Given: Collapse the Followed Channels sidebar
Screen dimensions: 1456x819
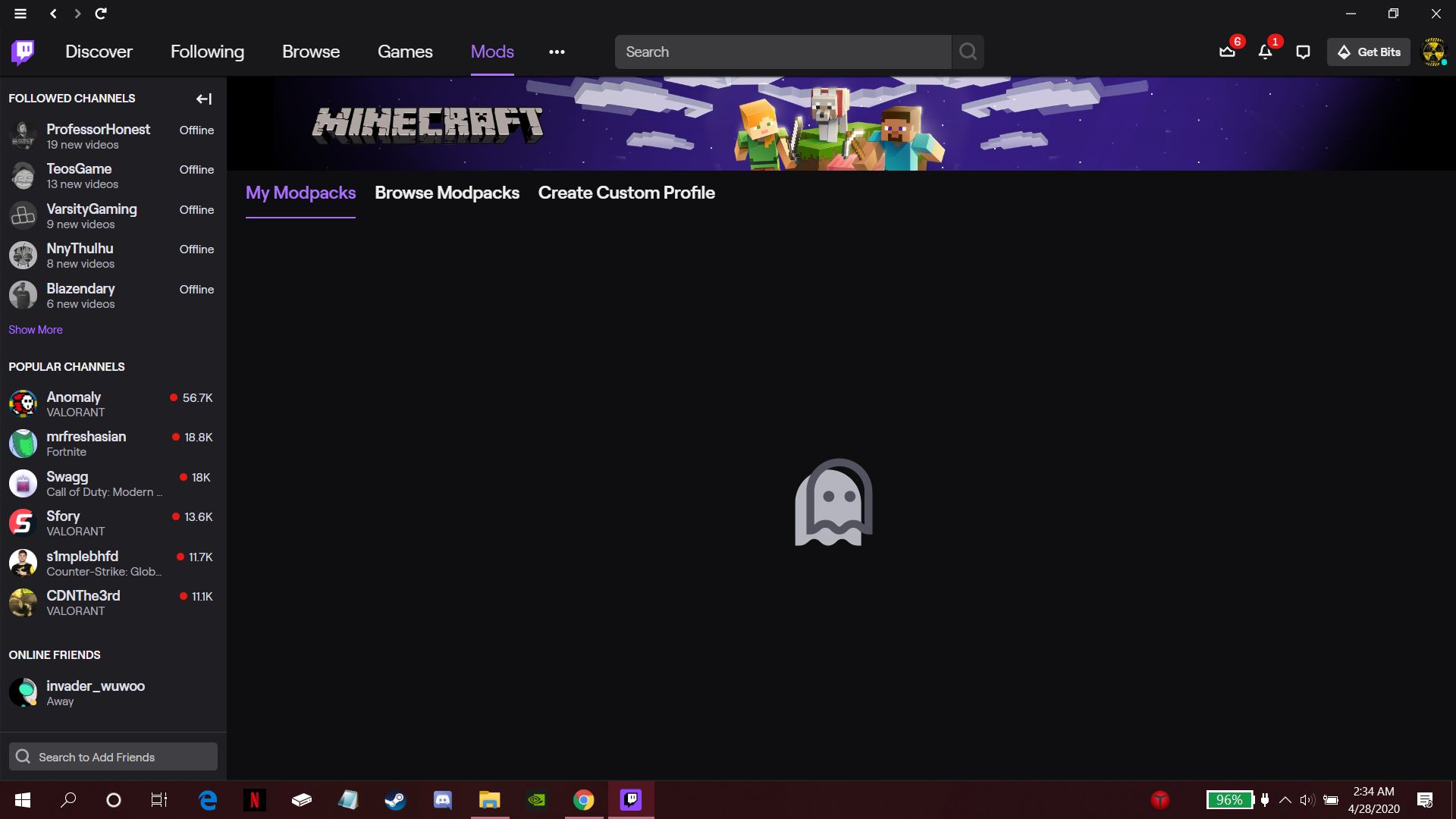Looking at the screenshot, I should [x=203, y=99].
